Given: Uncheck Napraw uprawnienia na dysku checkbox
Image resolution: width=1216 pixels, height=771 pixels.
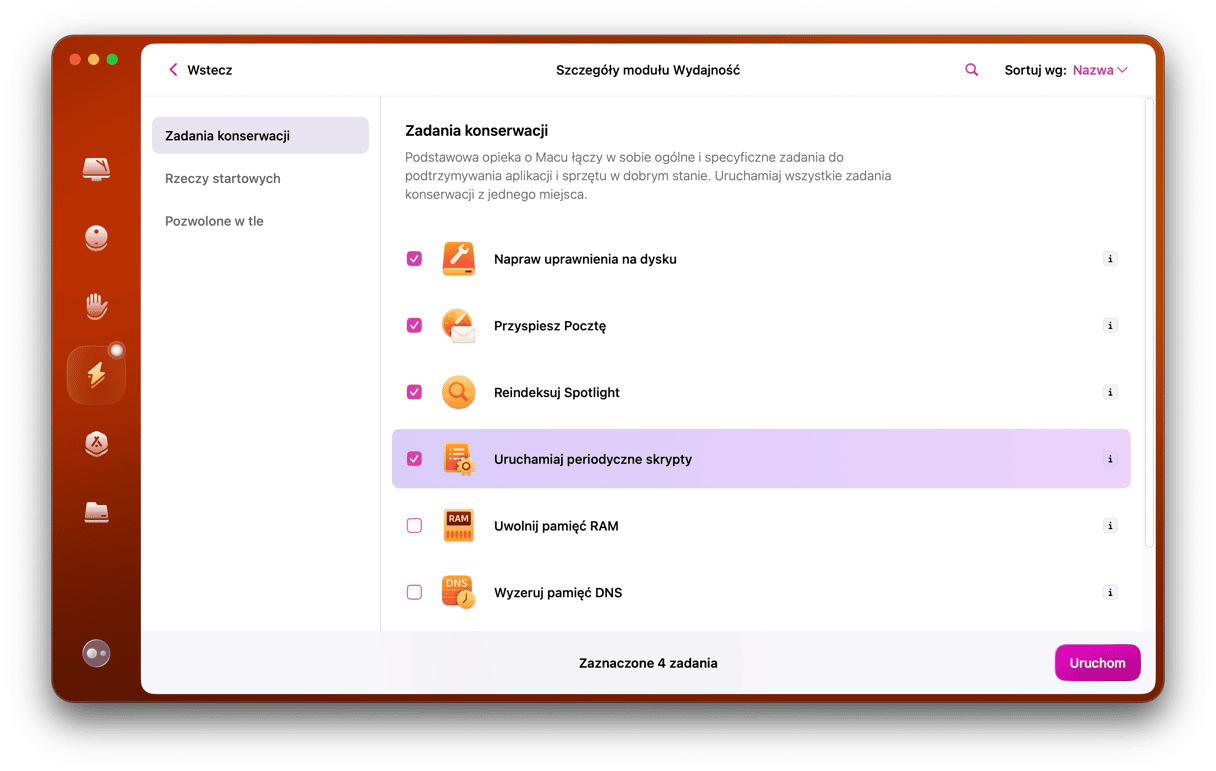Looking at the screenshot, I should pyautogui.click(x=414, y=259).
